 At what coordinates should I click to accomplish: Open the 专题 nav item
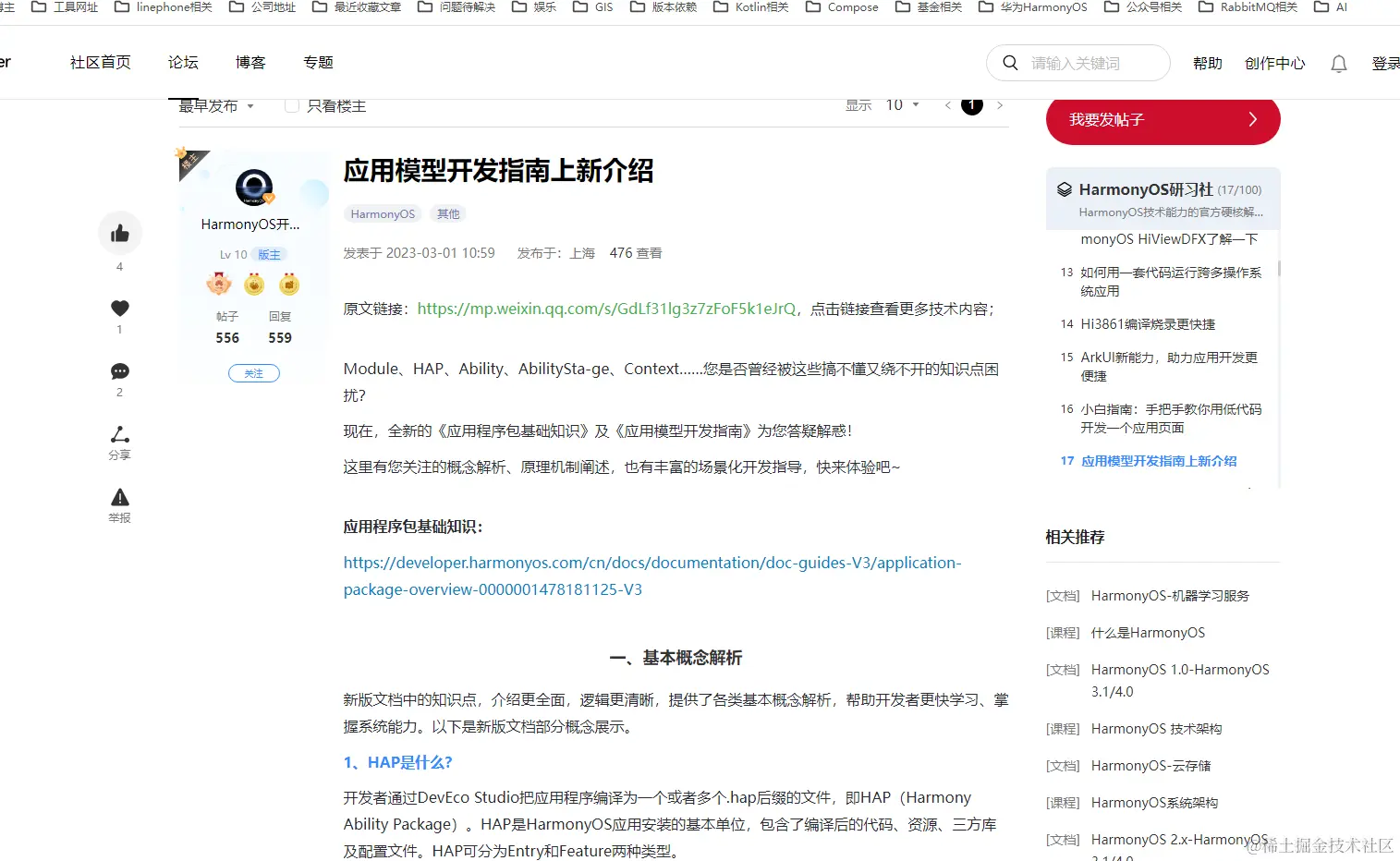(x=318, y=63)
